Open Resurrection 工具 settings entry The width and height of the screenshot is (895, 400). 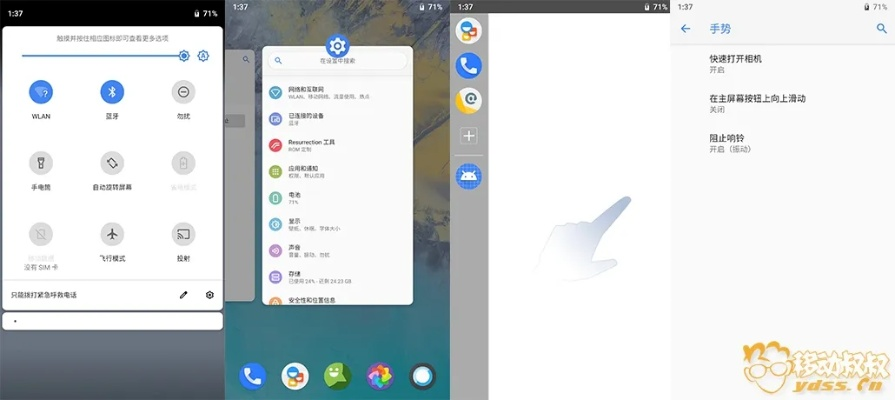(x=337, y=145)
